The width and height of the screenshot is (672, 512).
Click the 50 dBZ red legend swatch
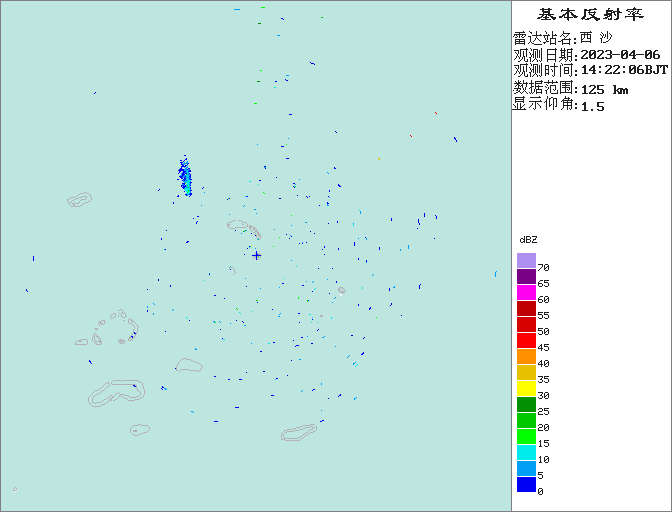click(526, 324)
